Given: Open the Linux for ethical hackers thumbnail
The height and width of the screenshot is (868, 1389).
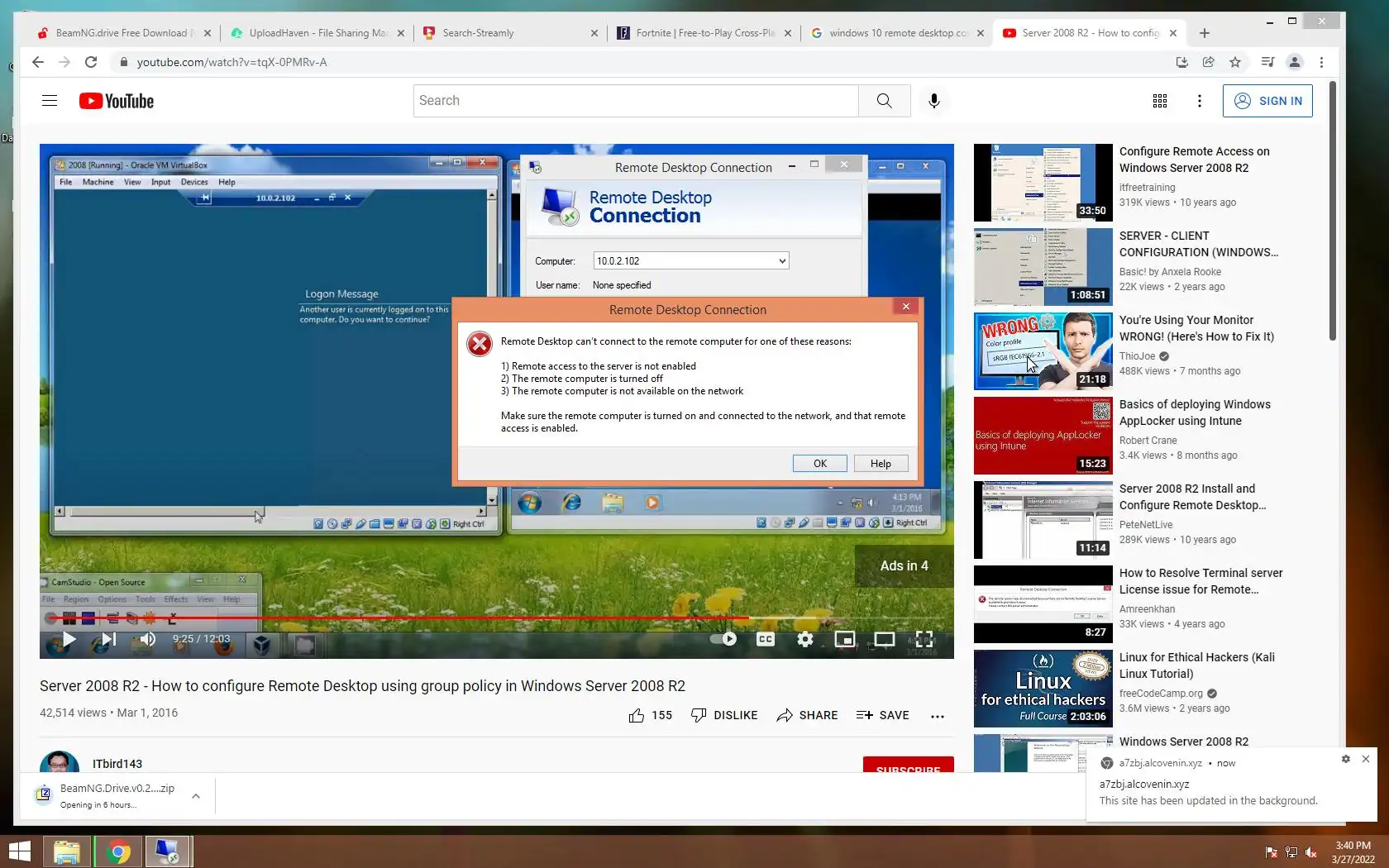Looking at the screenshot, I should click(x=1043, y=688).
